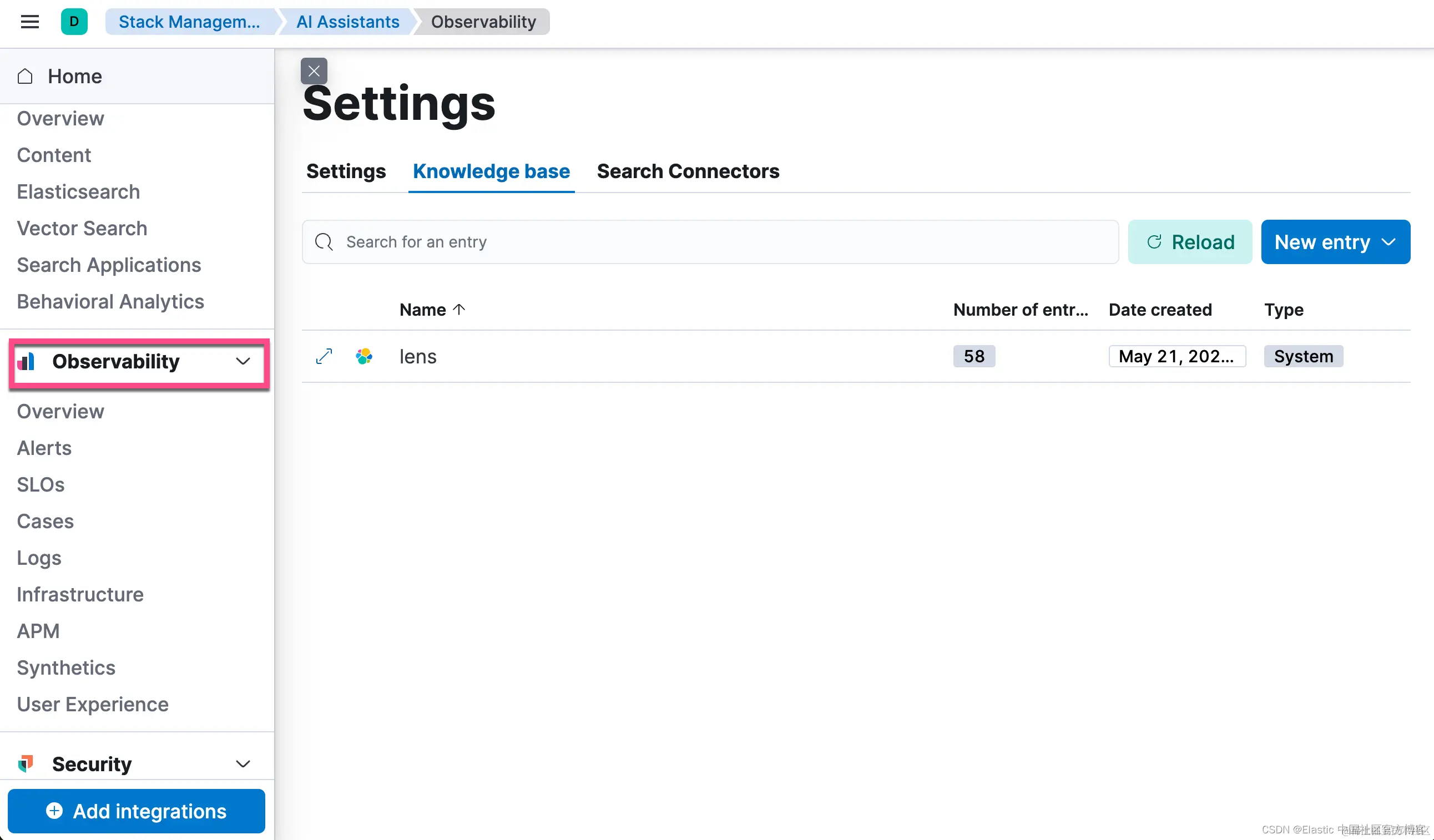Collapse the Security section chevron

[x=243, y=764]
